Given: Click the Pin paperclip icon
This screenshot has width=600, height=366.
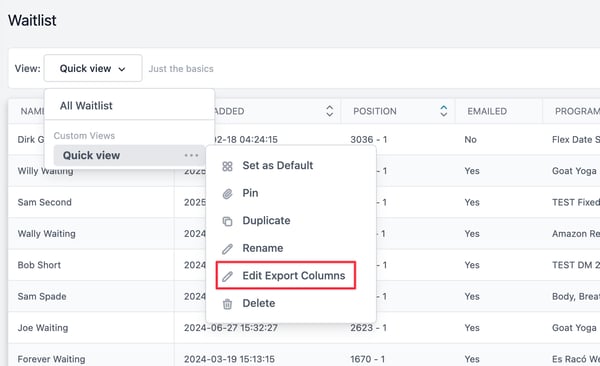Looking at the screenshot, I should tap(227, 194).
